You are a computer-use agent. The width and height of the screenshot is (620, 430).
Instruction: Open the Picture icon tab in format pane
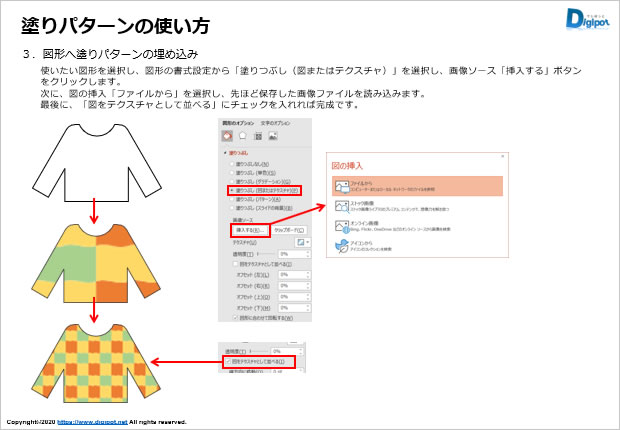coord(272,136)
